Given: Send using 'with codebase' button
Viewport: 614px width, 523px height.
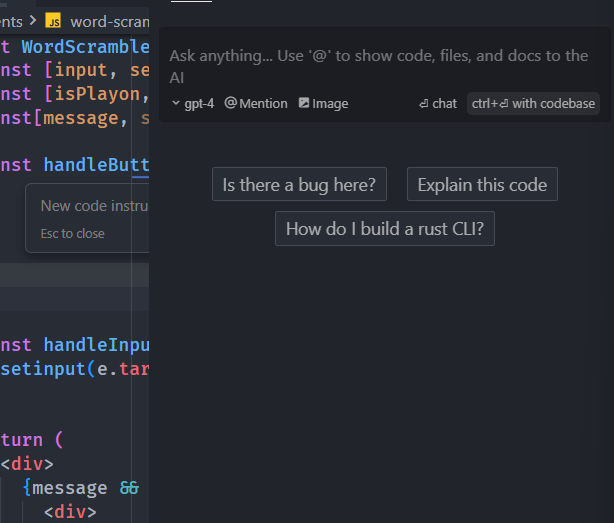Looking at the screenshot, I should [533, 103].
